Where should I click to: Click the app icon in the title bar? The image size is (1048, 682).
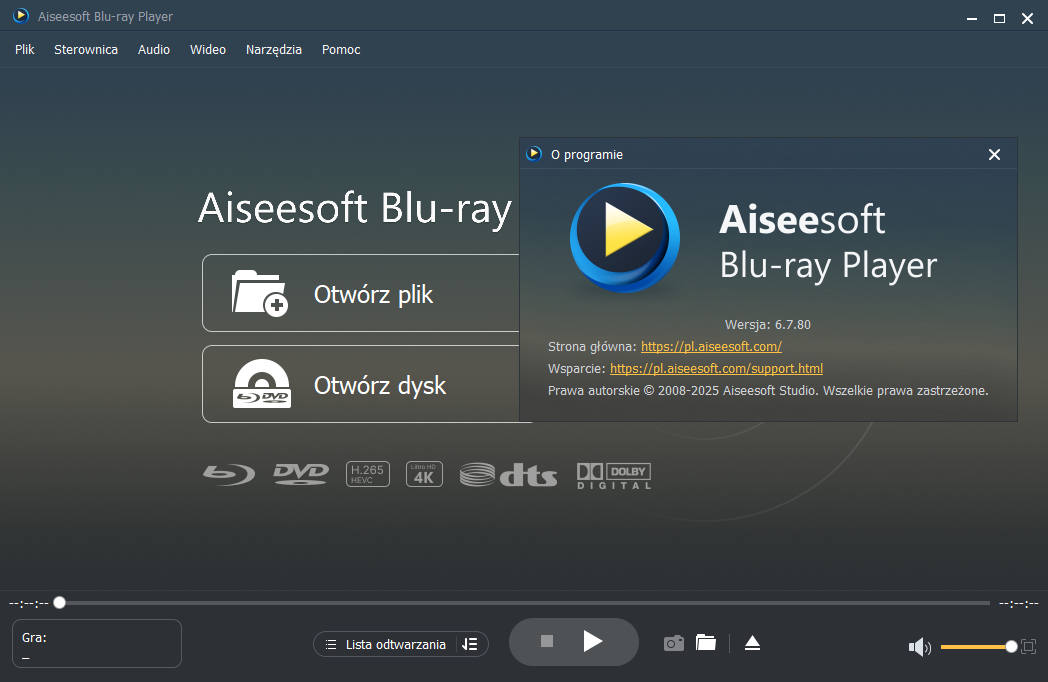pos(21,15)
